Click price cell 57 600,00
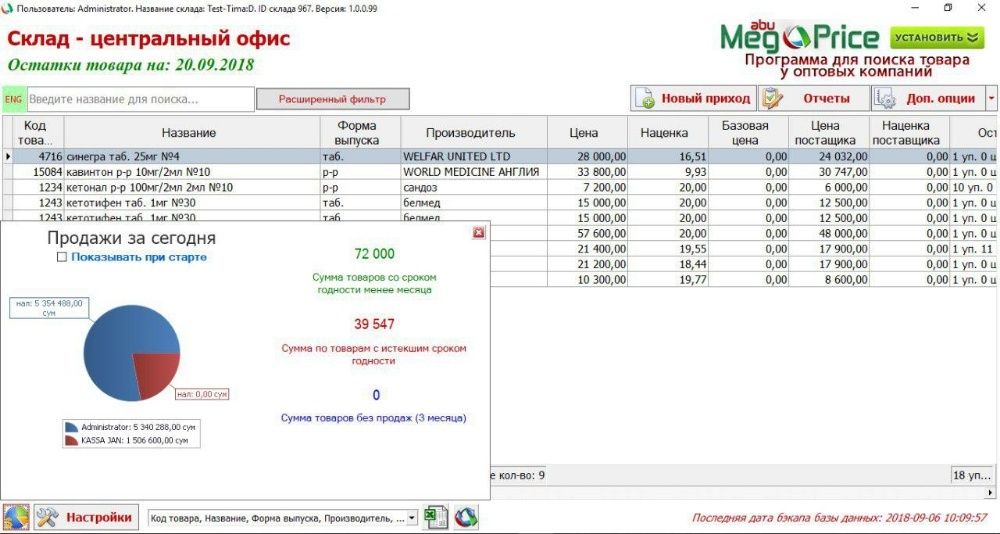This screenshot has width=1000, height=534. [x=587, y=234]
